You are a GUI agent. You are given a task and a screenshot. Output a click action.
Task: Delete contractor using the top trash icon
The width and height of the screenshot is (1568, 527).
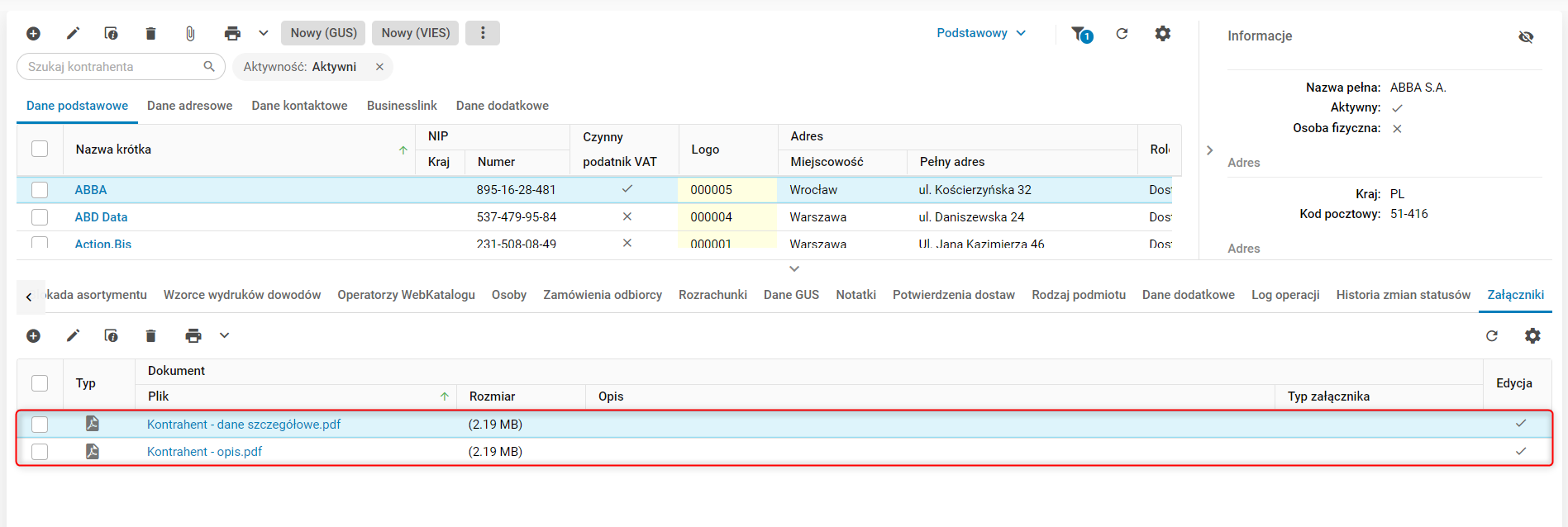(150, 33)
